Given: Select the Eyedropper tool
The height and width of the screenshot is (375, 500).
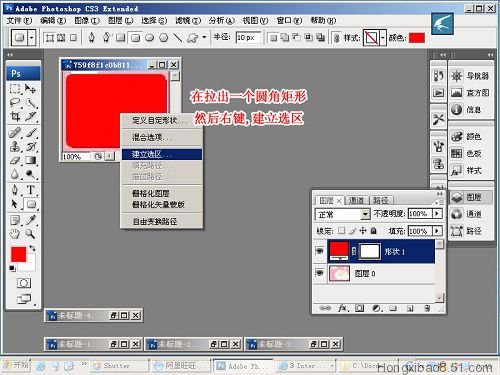Looking at the screenshot, I should 31,220.
